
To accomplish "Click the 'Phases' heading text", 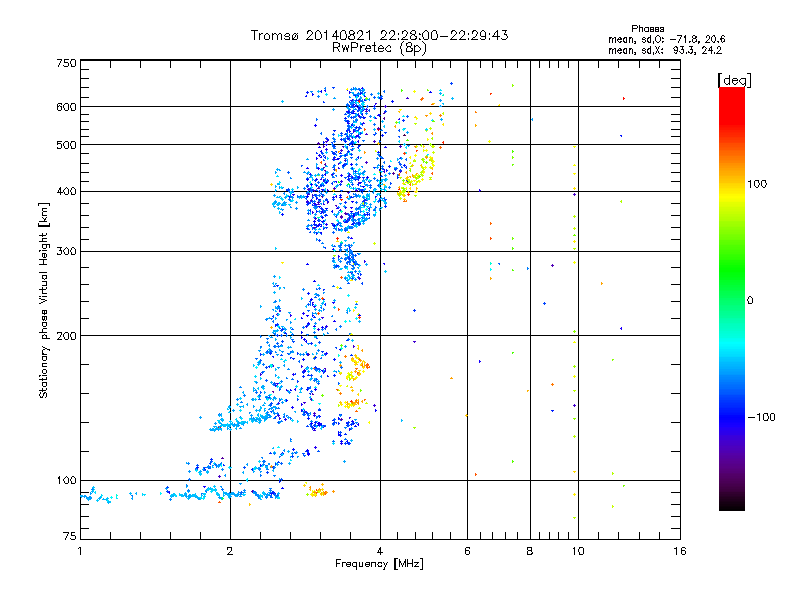I will coord(647,29).
